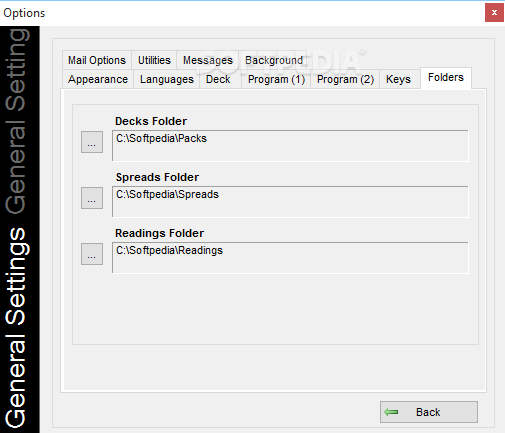
Task: Click the Folders tab
Action: click(x=446, y=78)
